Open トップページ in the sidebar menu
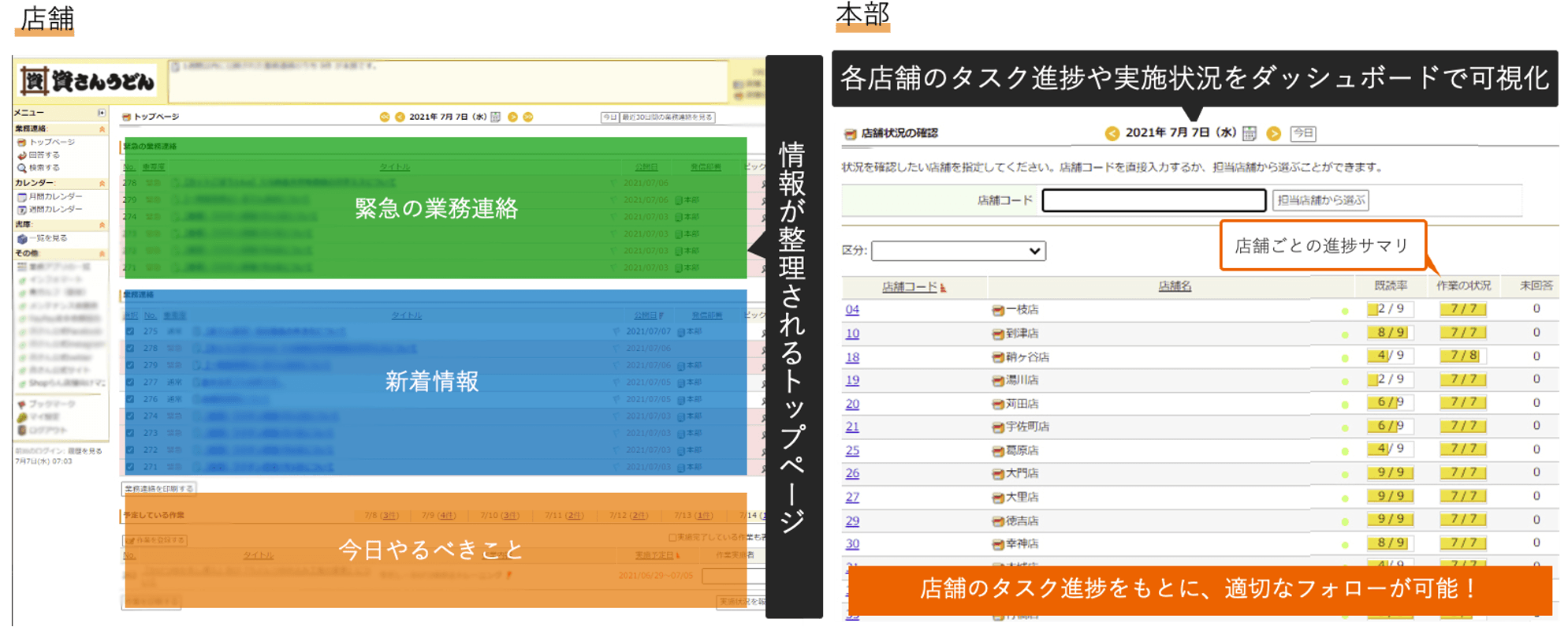 51,142
